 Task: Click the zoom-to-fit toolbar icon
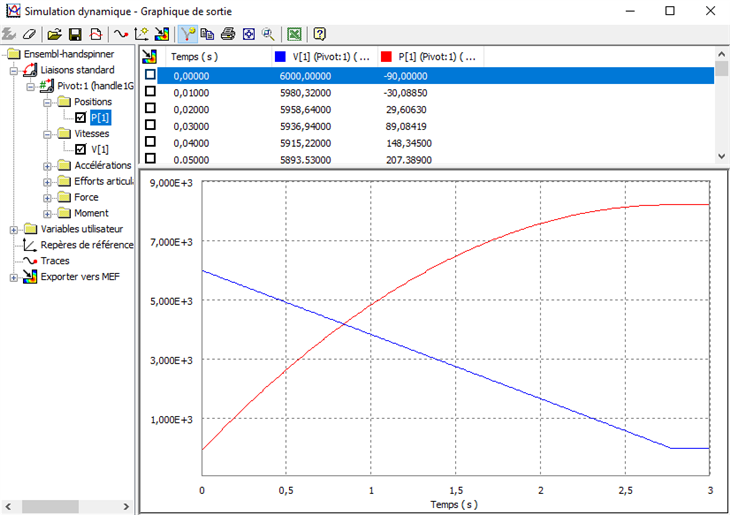point(249,34)
